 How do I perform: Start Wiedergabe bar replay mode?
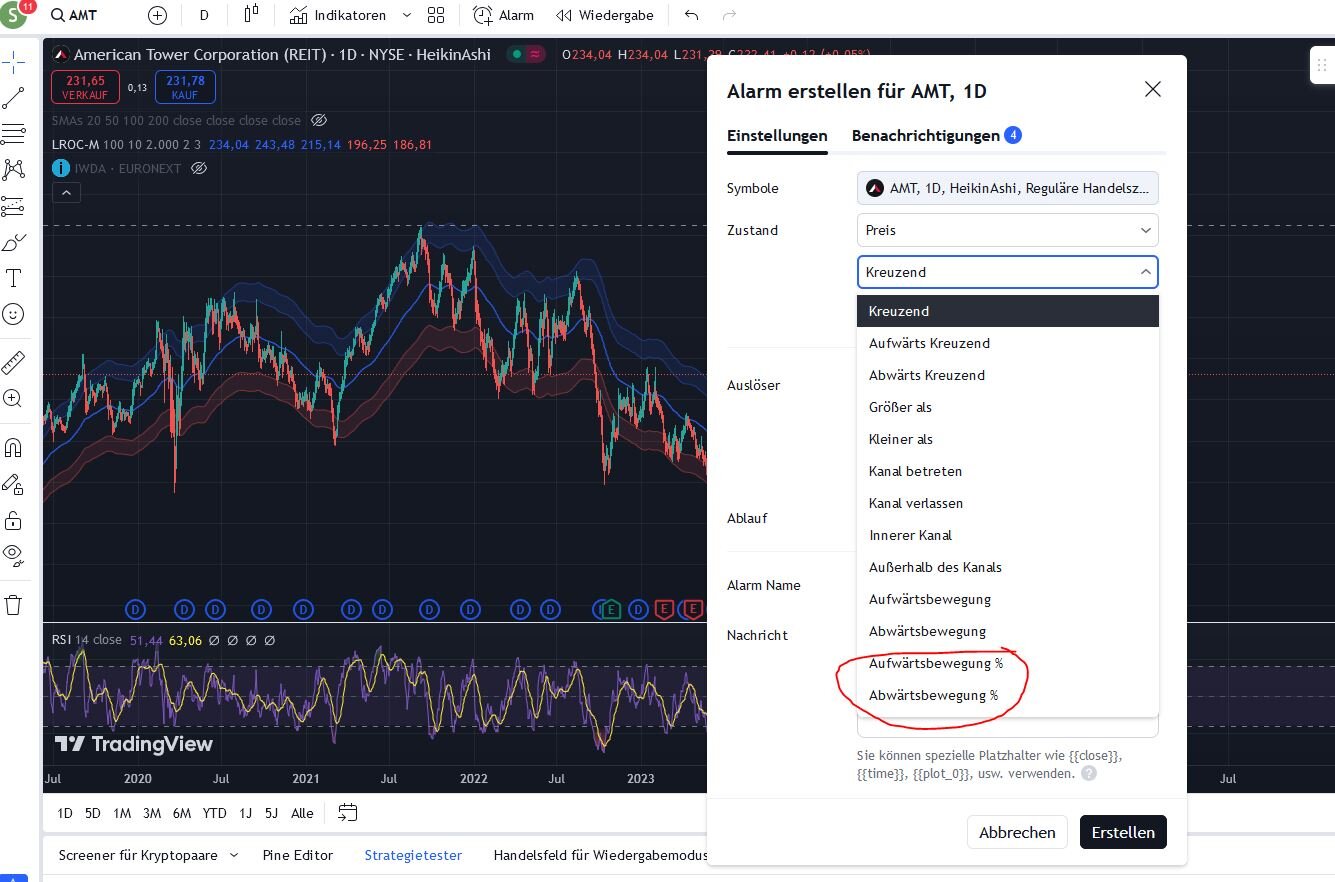pos(605,15)
